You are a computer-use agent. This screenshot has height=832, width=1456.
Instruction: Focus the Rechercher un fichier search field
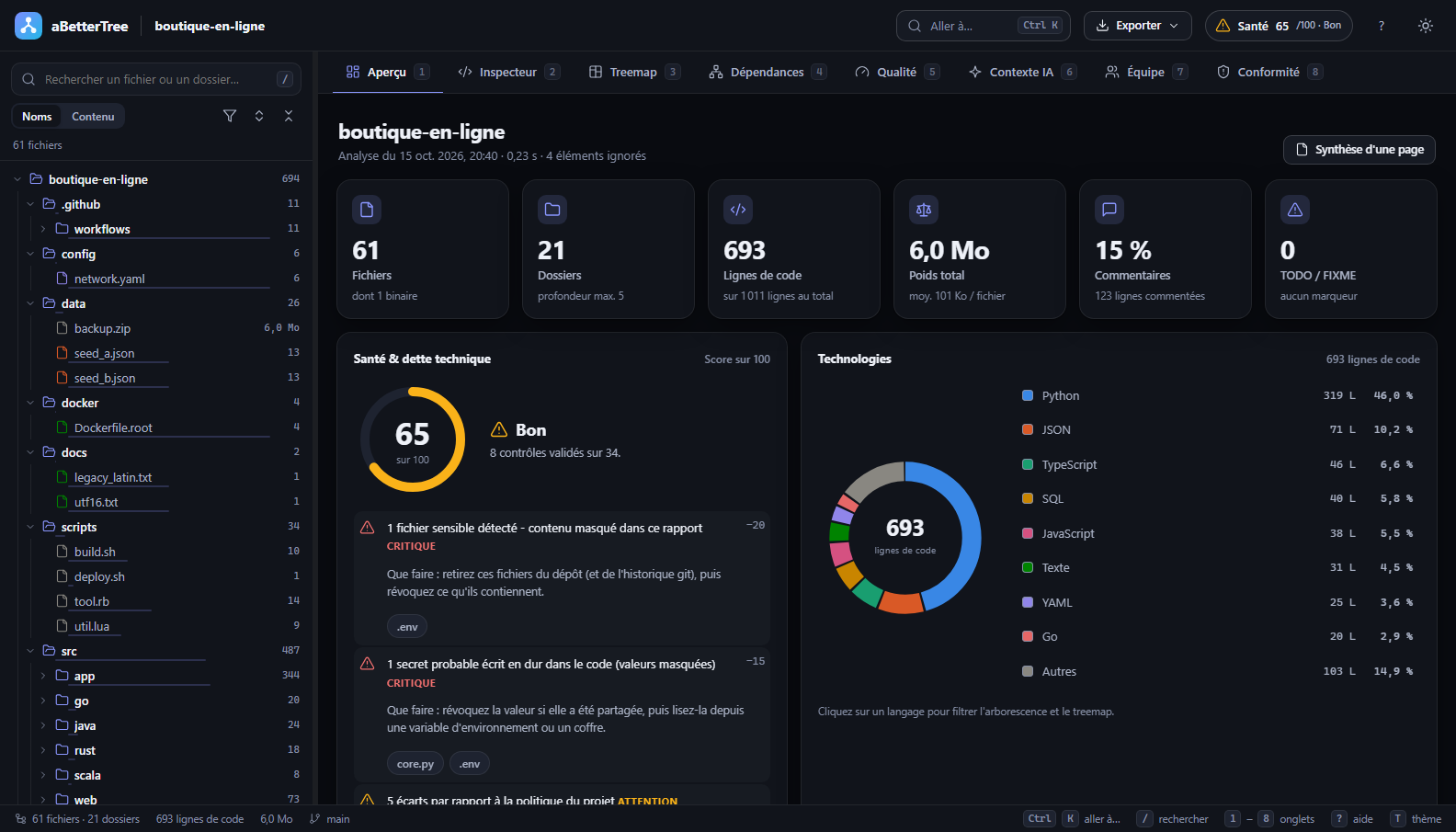(156, 79)
